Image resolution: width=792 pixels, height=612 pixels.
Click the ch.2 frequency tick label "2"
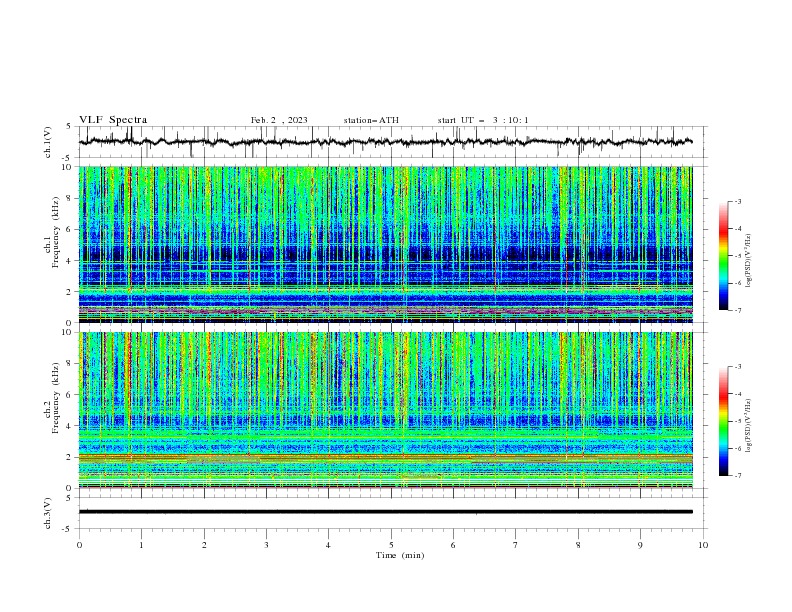[69, 457]
